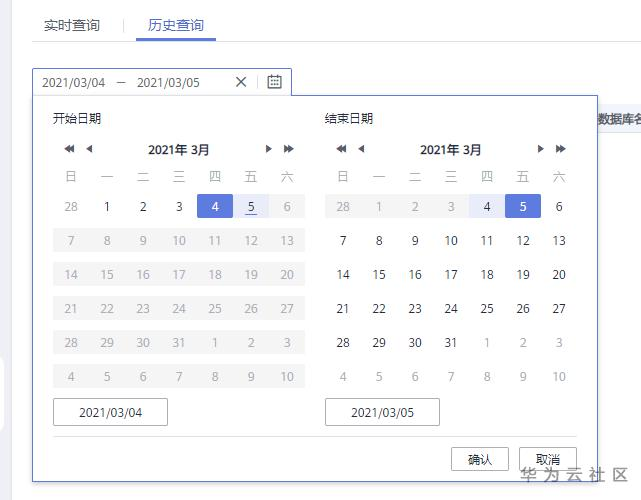The height and width of the screenshot is (500, 641).
Task: Go to previous month in start date calendar
Action: point(89,149)
